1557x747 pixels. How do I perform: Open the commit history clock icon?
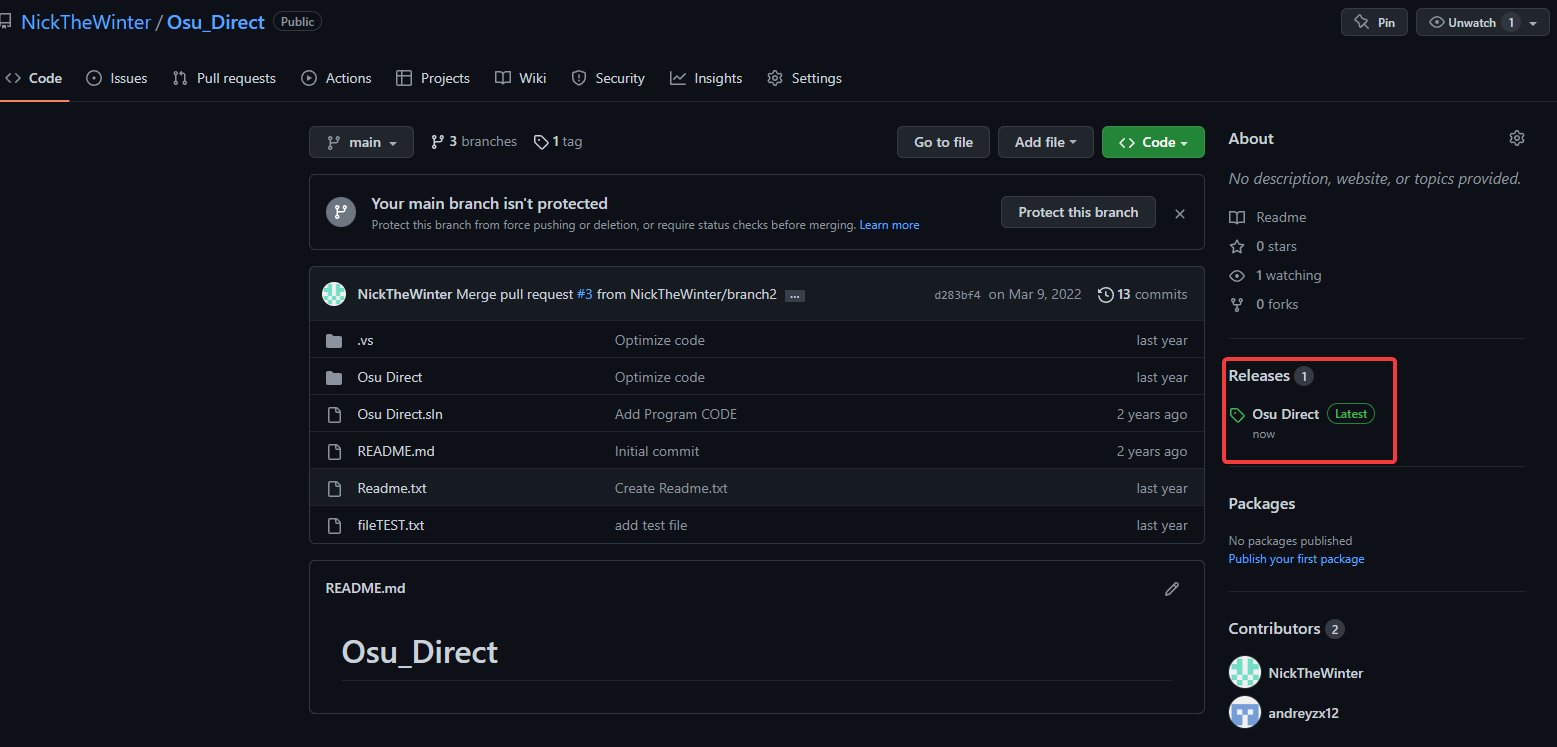pyautogui.click(x=1106, y=294)
